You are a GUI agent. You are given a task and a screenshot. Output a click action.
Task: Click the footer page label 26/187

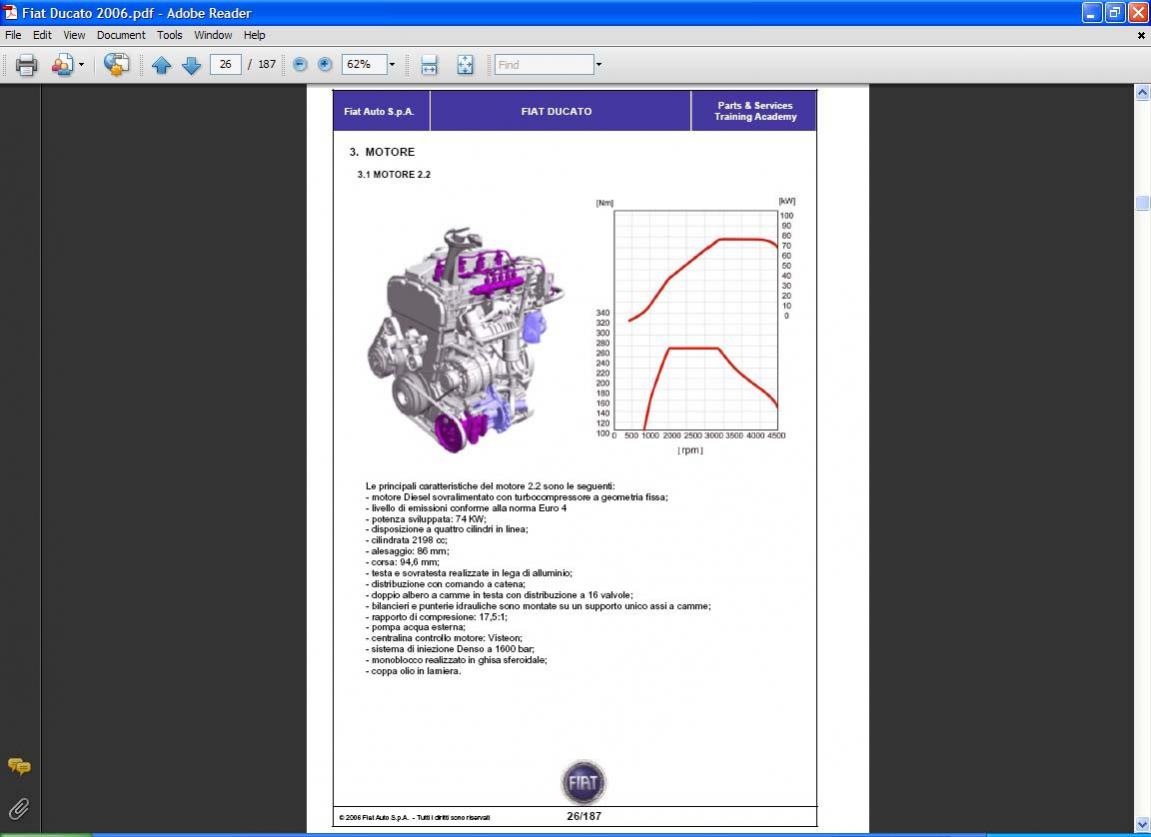[x=584, y=816]
